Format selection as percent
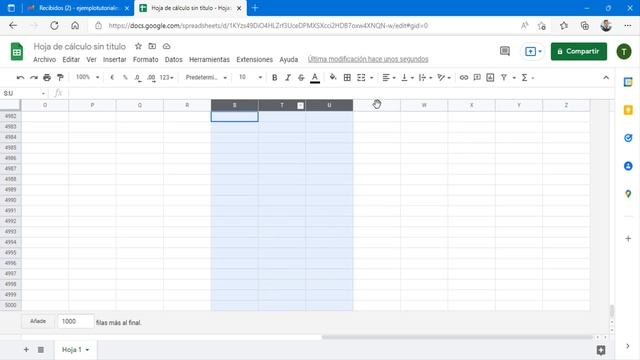 tap(125, 78)
